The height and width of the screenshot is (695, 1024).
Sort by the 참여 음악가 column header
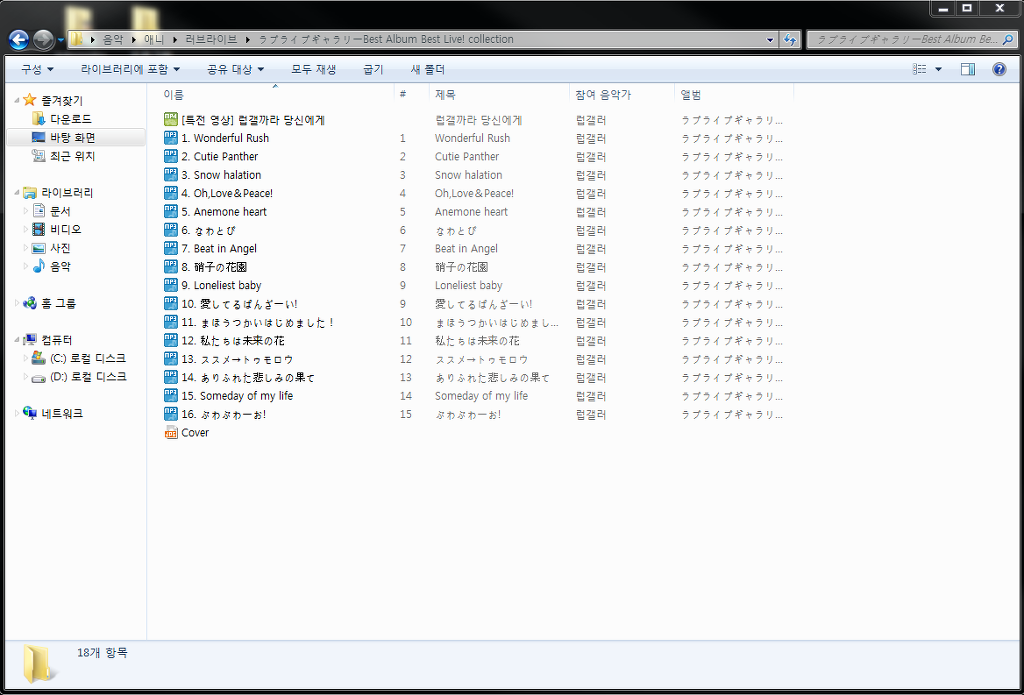(x=622, y=94)
